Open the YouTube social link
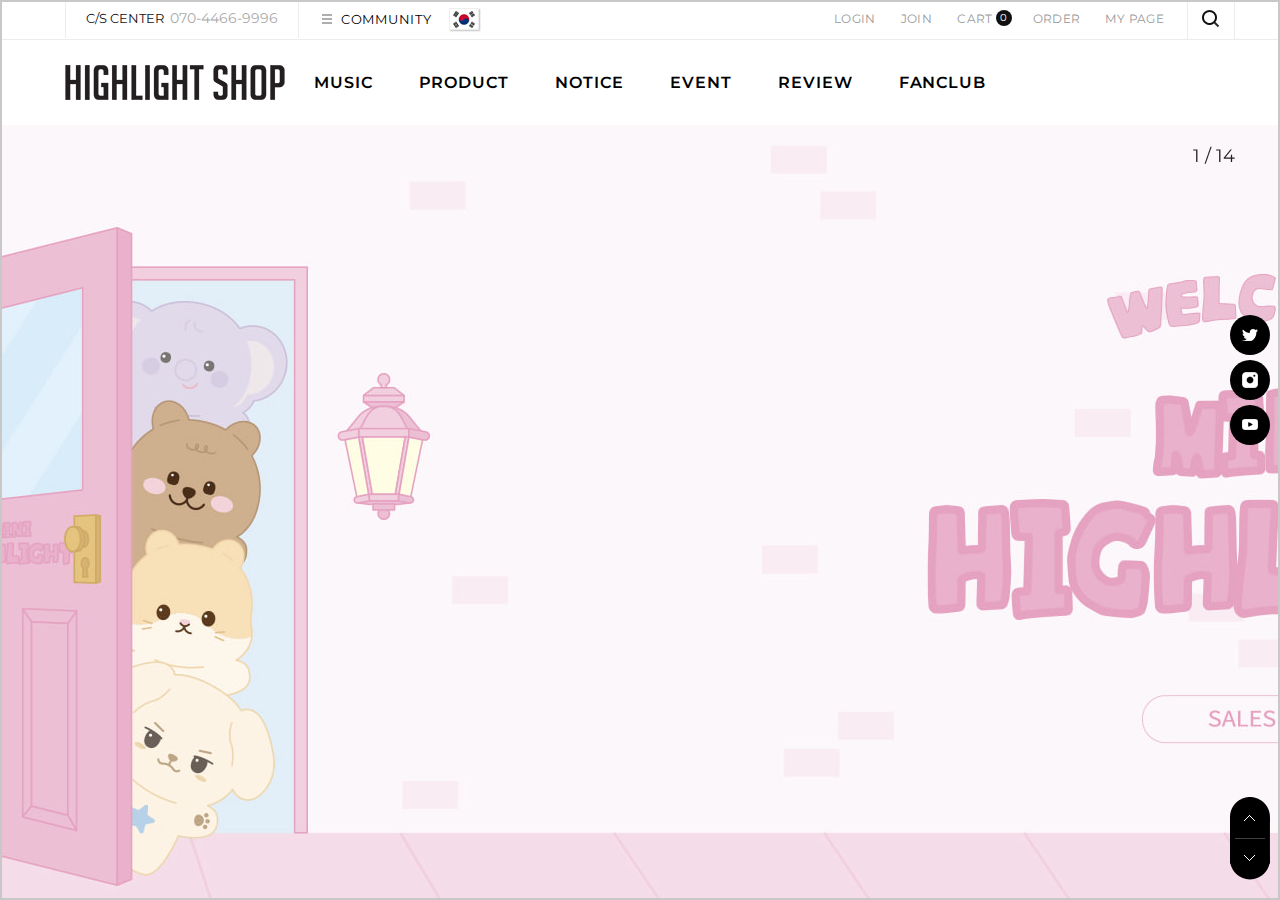 tap(1250, 425)
